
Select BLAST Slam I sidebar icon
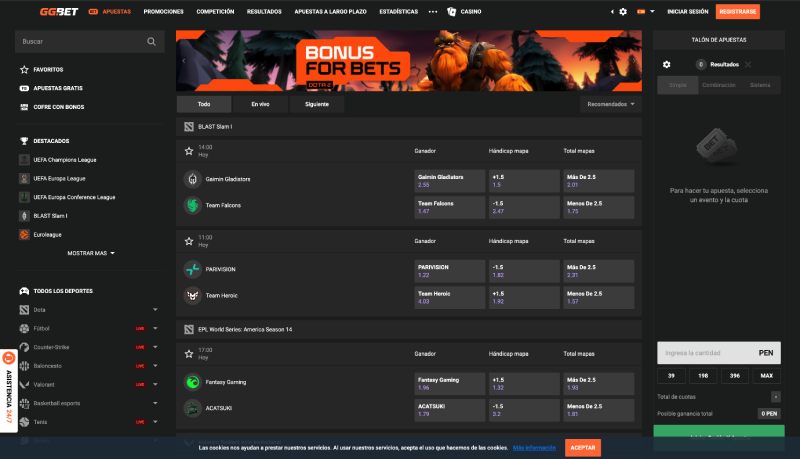[x=24, y=216]
